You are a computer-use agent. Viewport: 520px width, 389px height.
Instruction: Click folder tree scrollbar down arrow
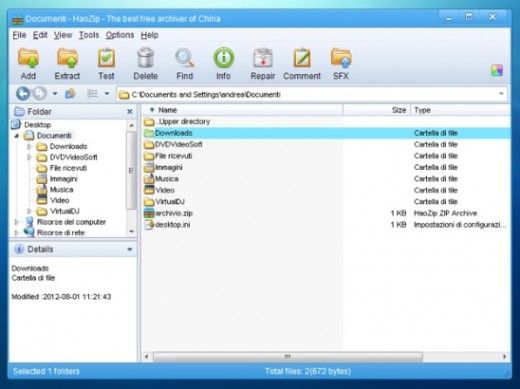pos(132,231)
